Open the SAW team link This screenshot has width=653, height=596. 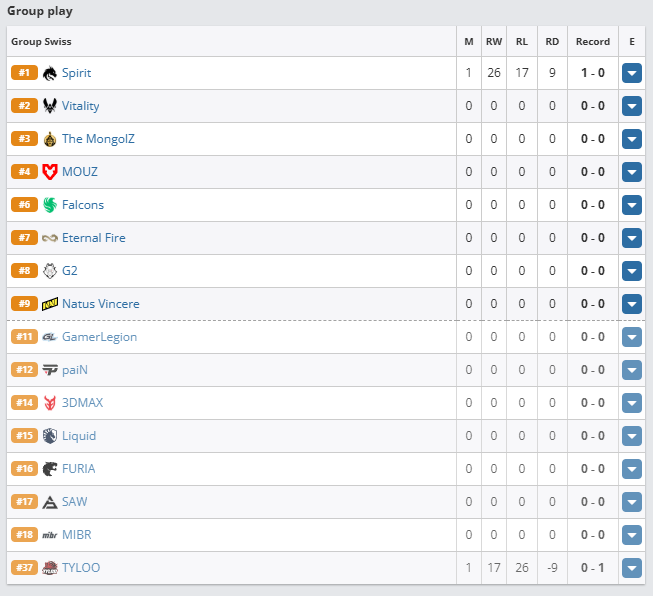pos(75,502)
